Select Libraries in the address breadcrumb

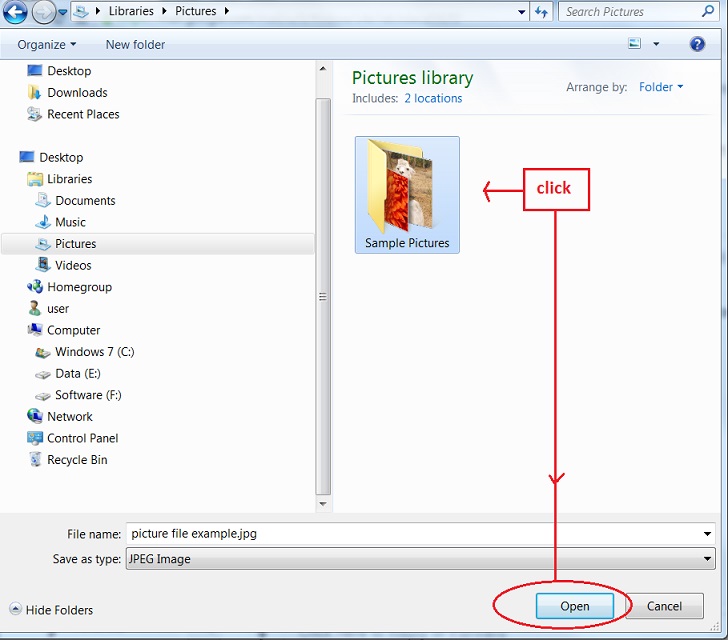point(131,11)
